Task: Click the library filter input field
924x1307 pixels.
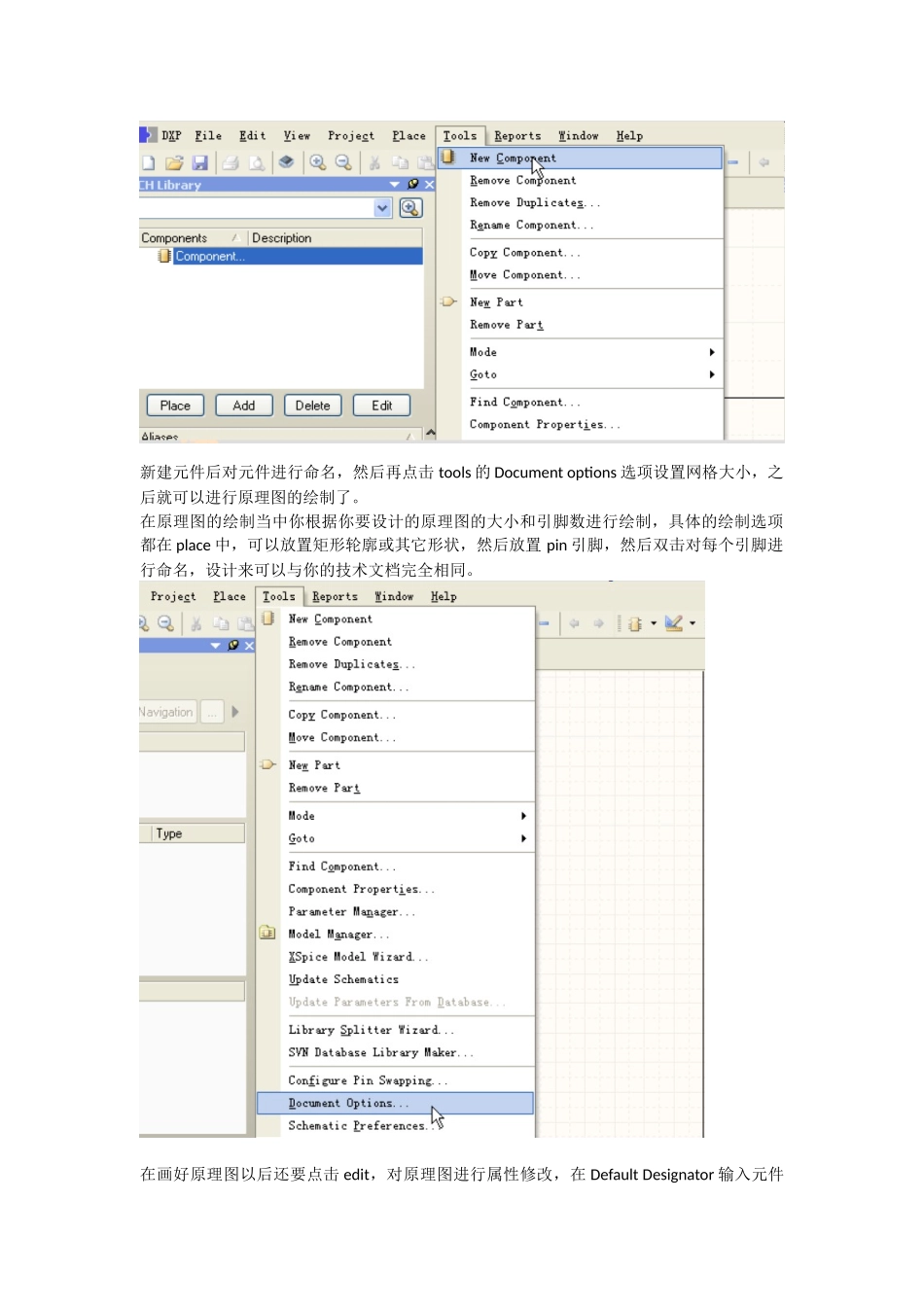Action: click(256, 207)
